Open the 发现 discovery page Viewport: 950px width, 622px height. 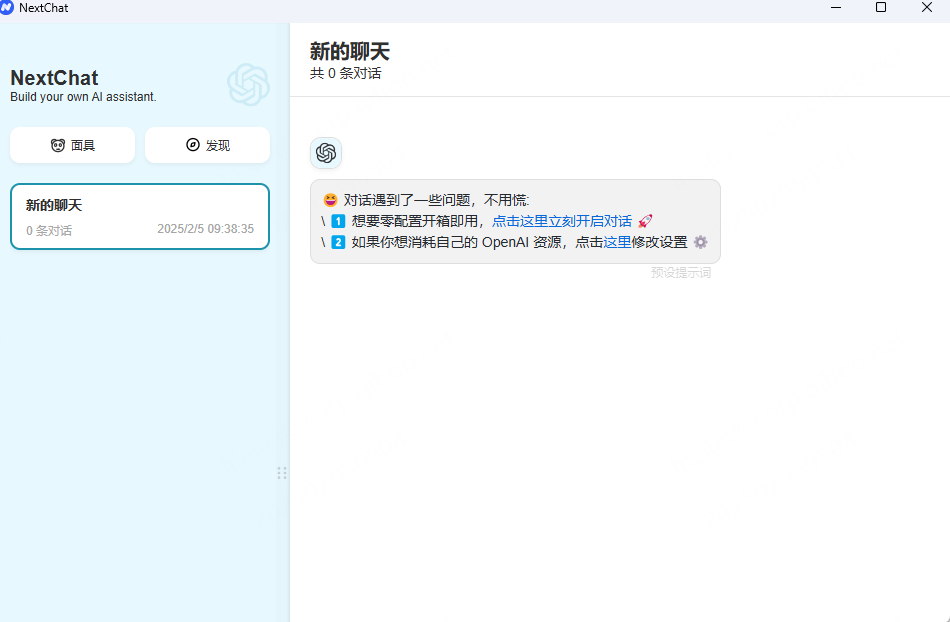coord(207,145)
